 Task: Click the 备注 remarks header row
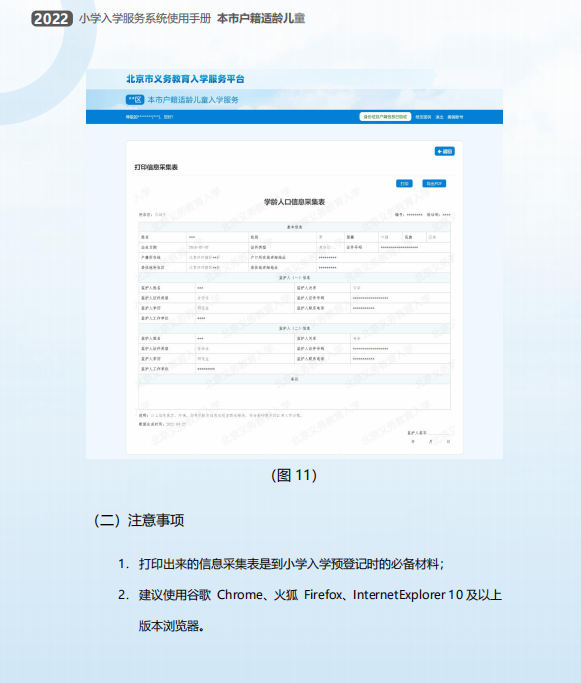[294, 379]
